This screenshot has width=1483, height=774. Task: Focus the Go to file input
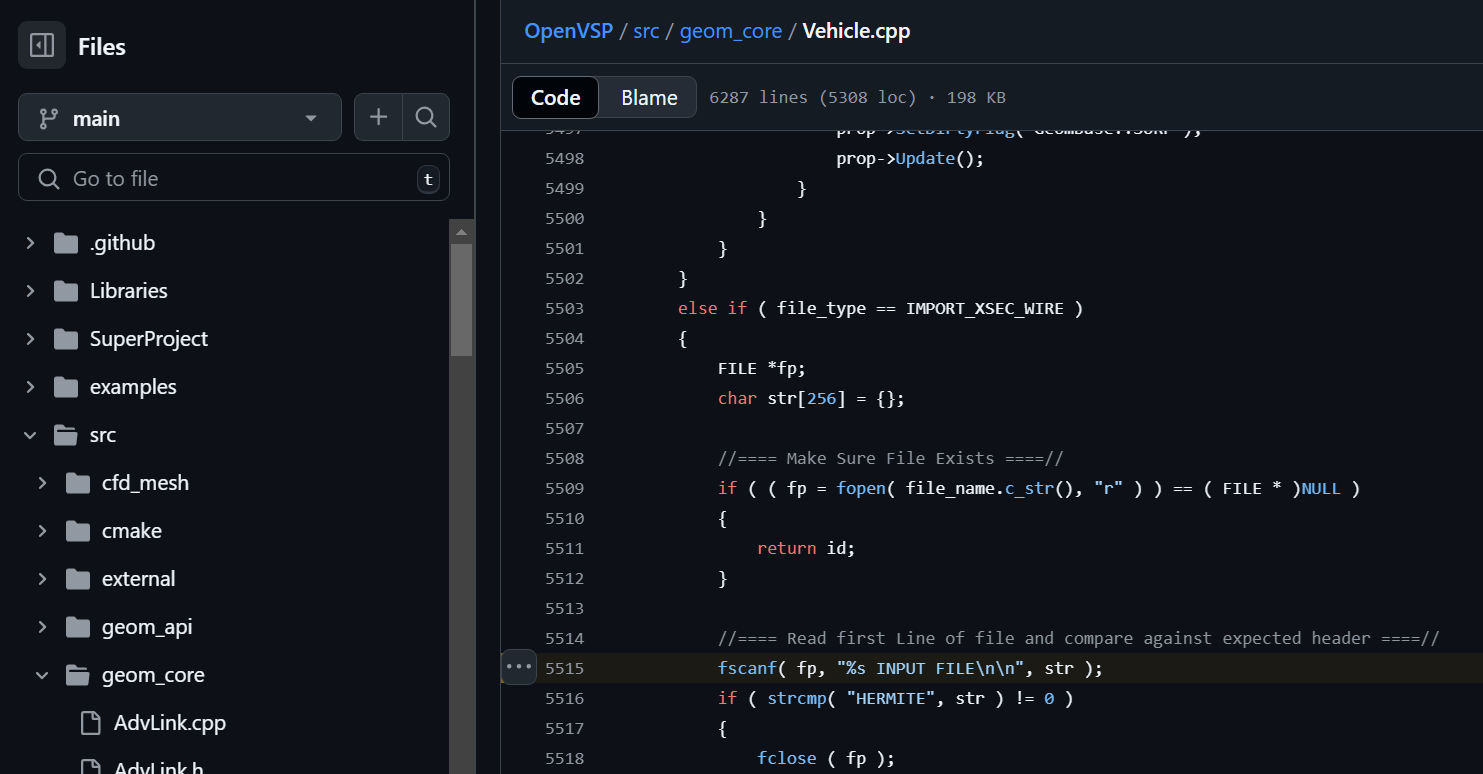(234, 178)
